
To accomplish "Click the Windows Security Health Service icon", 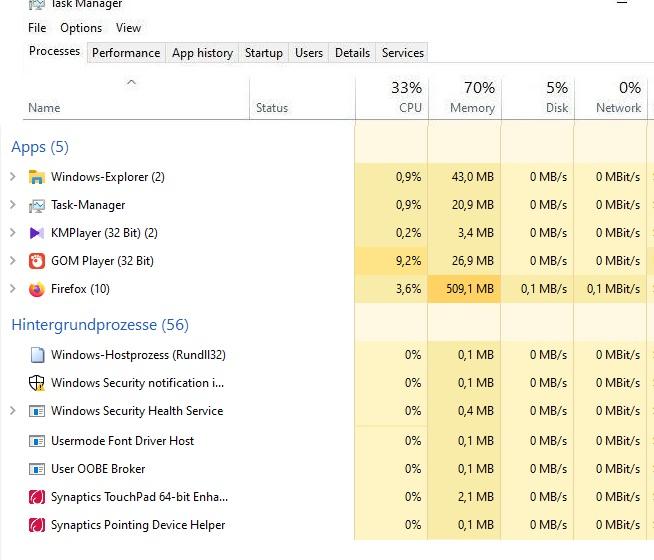I will pos(37,411).
